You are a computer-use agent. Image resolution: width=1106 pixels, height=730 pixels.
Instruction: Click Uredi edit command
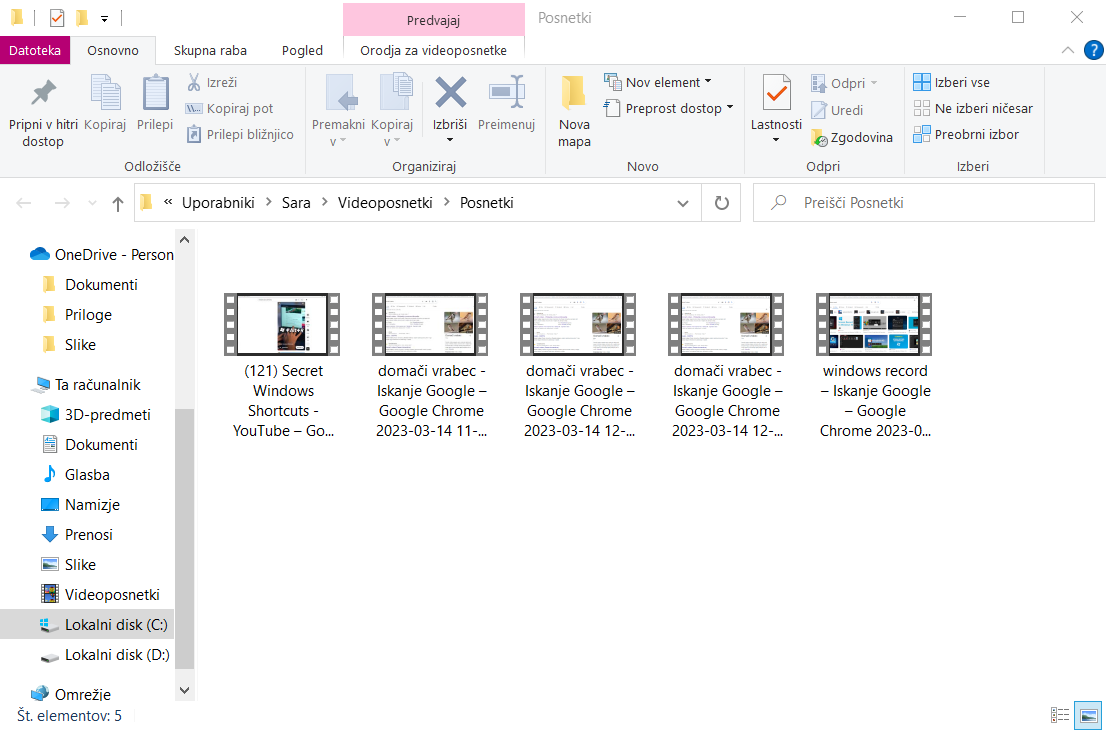click(x=837, y=110)
